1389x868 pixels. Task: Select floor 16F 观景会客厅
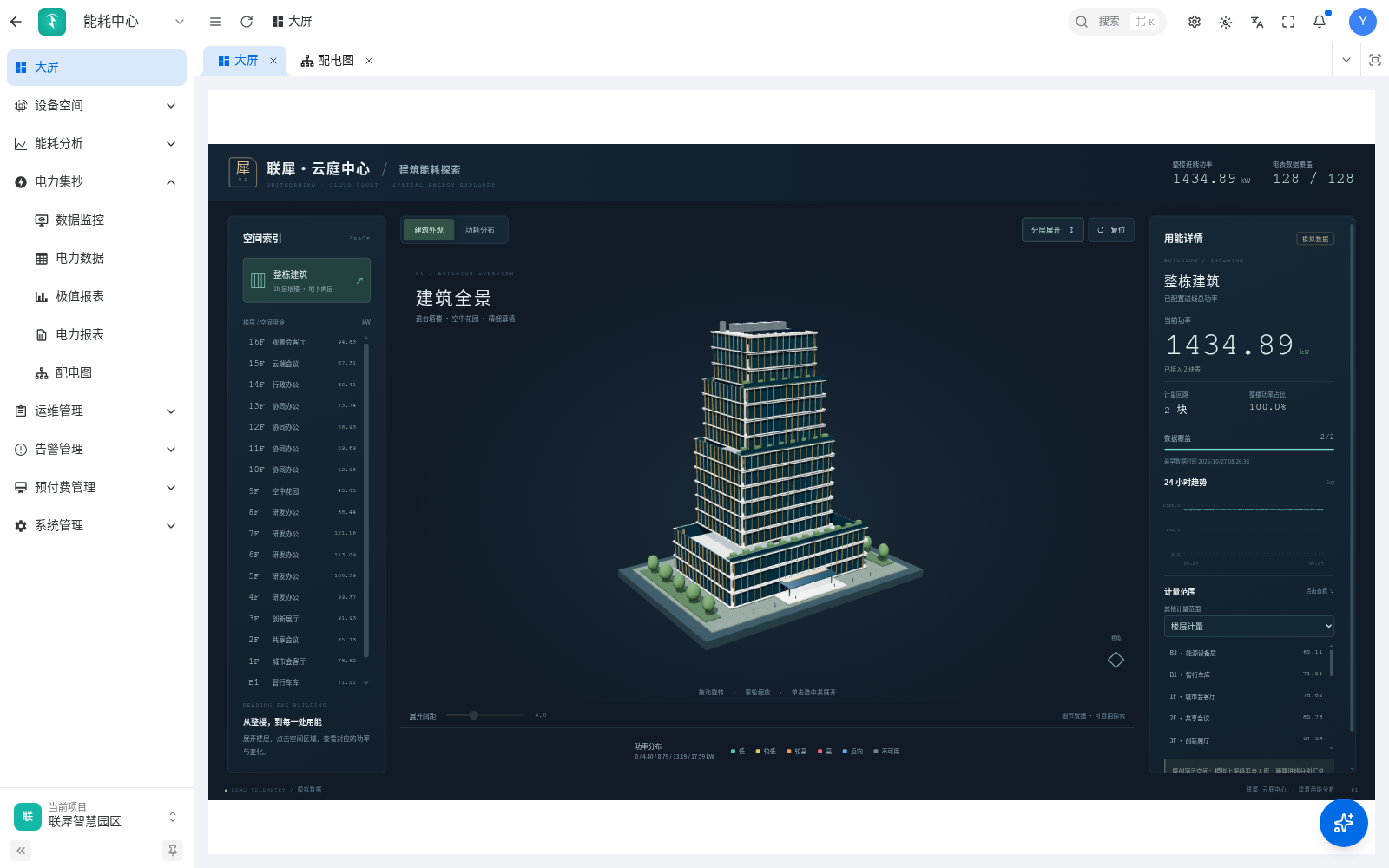pos(303,342)
